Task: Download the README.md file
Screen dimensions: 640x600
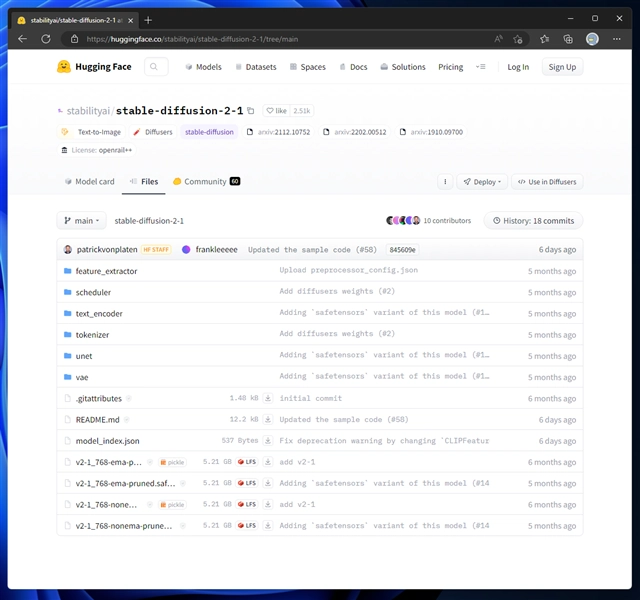Action: point(268,419)
